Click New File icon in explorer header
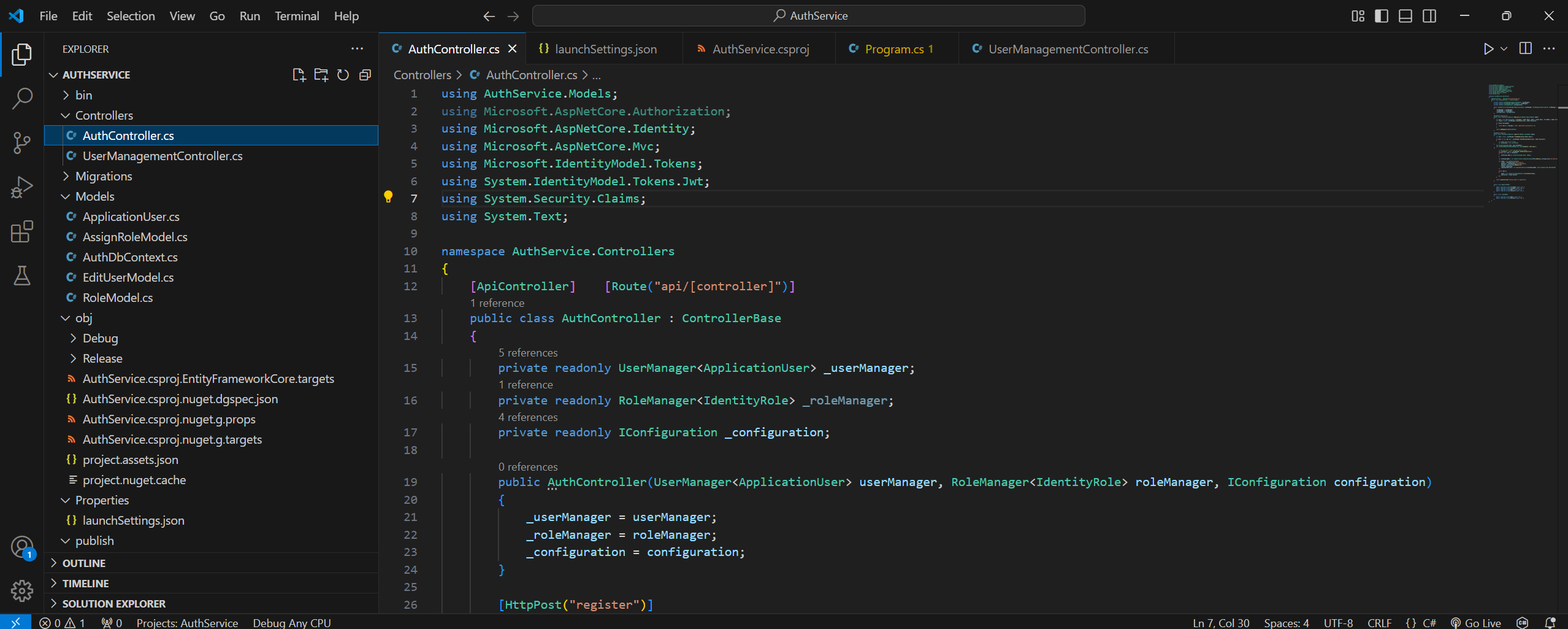The height and width of the screenshot is (629, 1568). coord(299,75)
